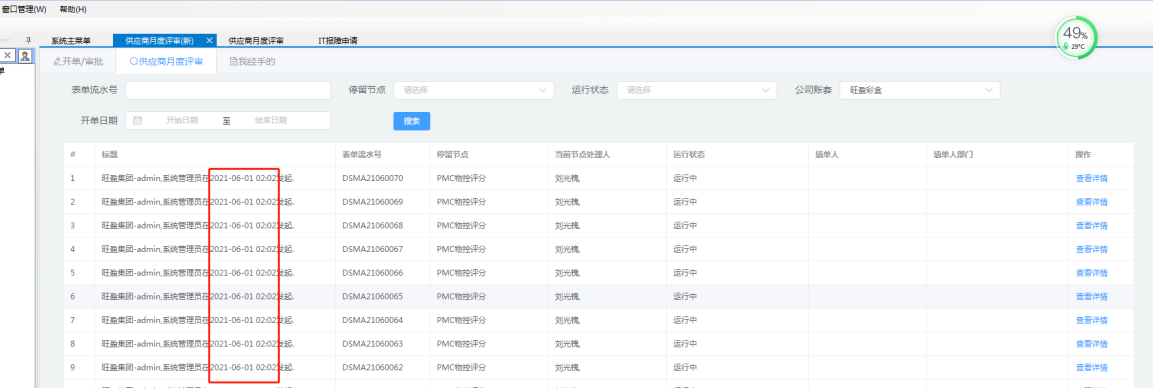Open the 帮助(H) menu
Image resolution: width=1153 pixels, height=388 pixels.
(73, 9)
